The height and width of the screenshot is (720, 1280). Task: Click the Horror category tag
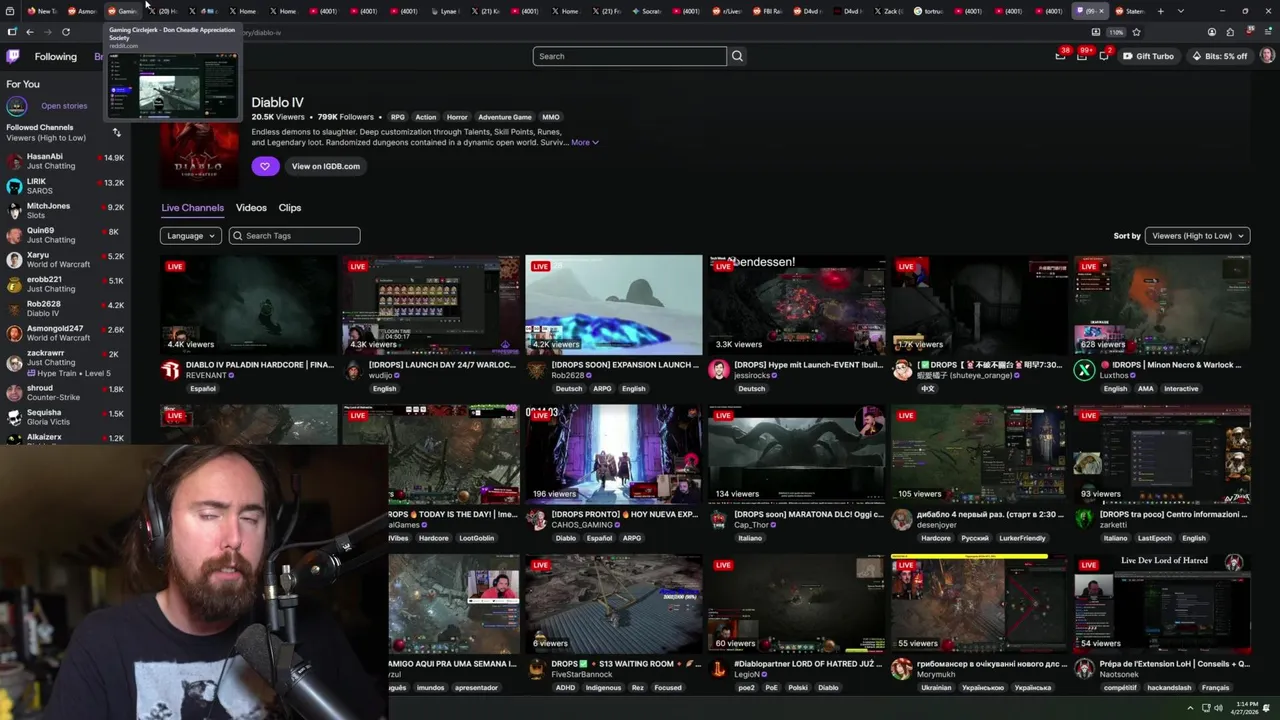[x=457, y=117]
